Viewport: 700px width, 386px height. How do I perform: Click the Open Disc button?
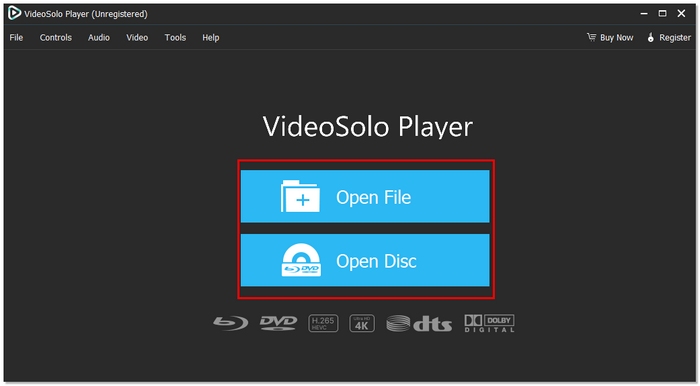click(x=365, y=260)
